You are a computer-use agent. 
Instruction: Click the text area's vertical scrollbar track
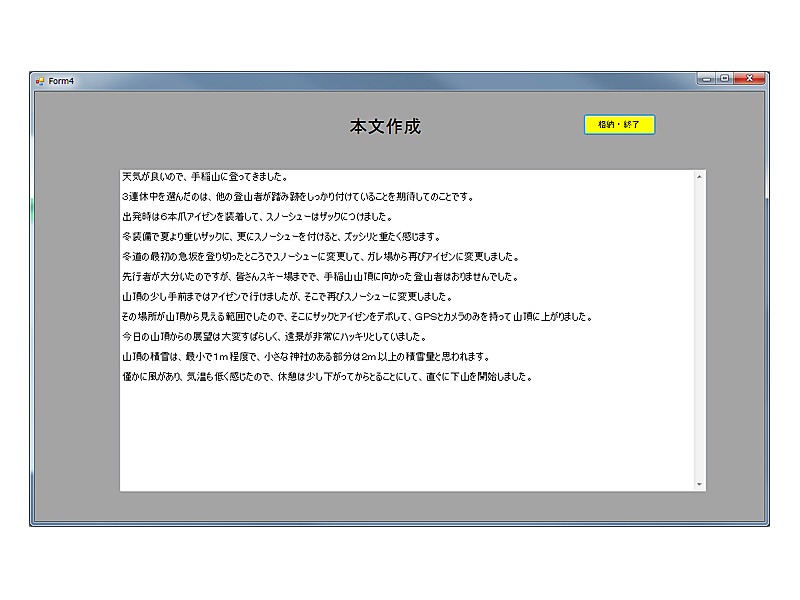[700, 330]
